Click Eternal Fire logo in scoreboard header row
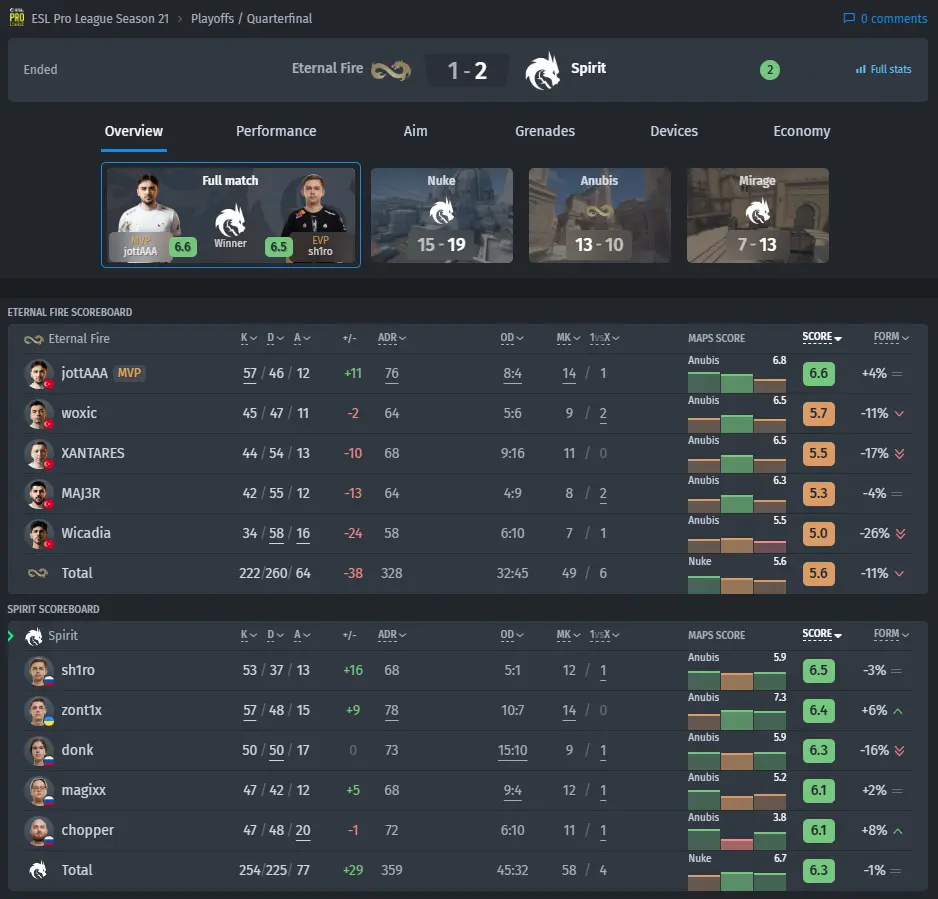Image resolution: width=938 pixels, height=899 pixels. (x=34, y=339)
